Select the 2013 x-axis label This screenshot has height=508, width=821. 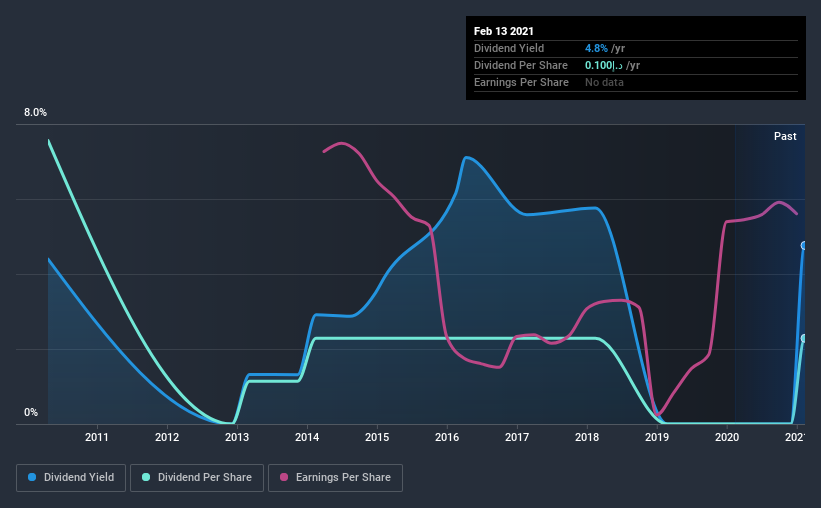pos(237,437)
